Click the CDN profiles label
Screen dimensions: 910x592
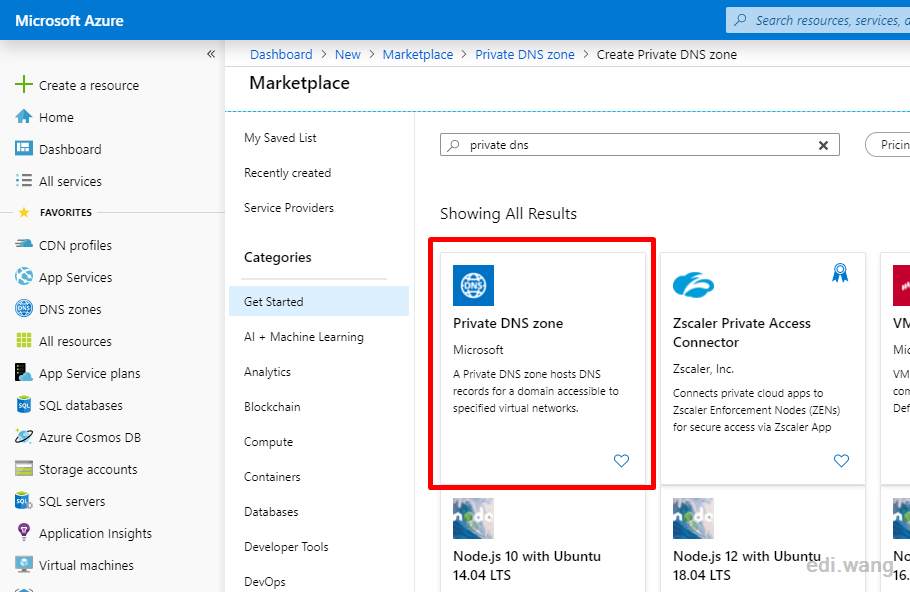coord(75,246)
